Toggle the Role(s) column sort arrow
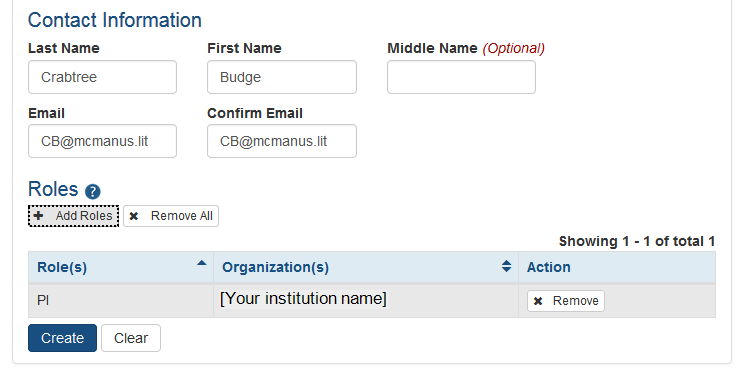This screenshot has height=382, width=751. tap(202, 263)
